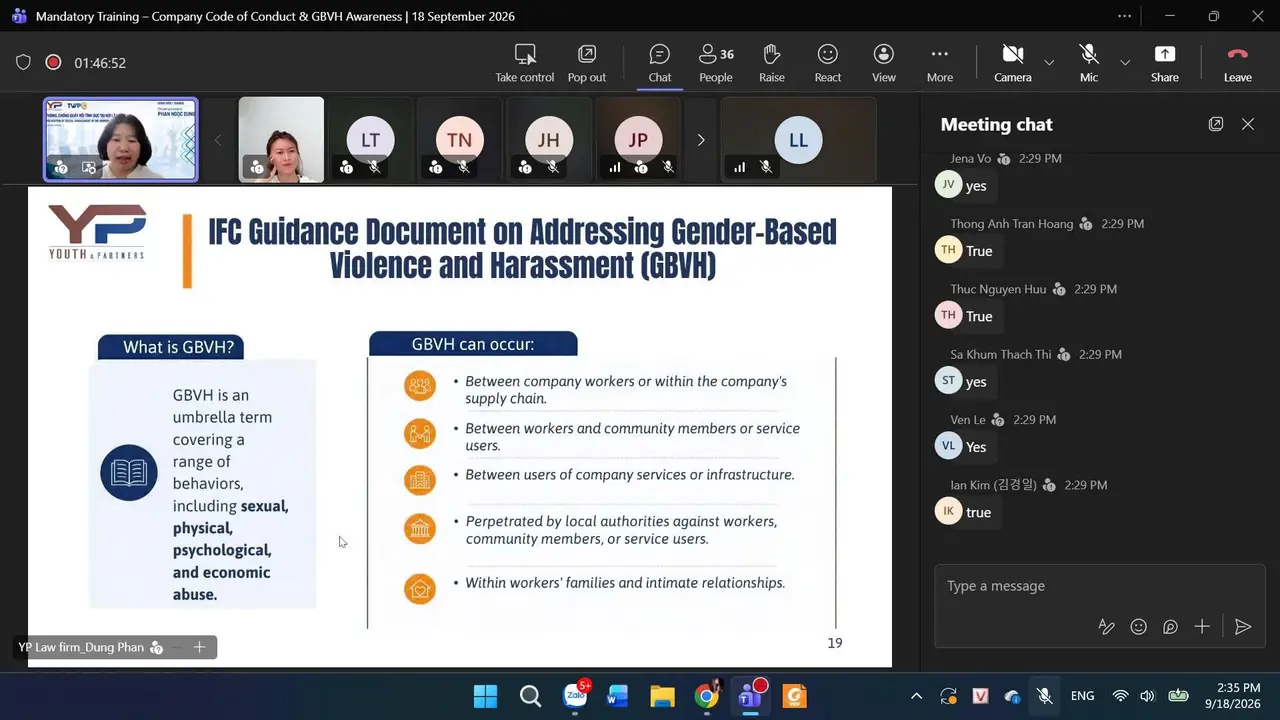
Task: Select the TN participant tile
Action: 459,140
